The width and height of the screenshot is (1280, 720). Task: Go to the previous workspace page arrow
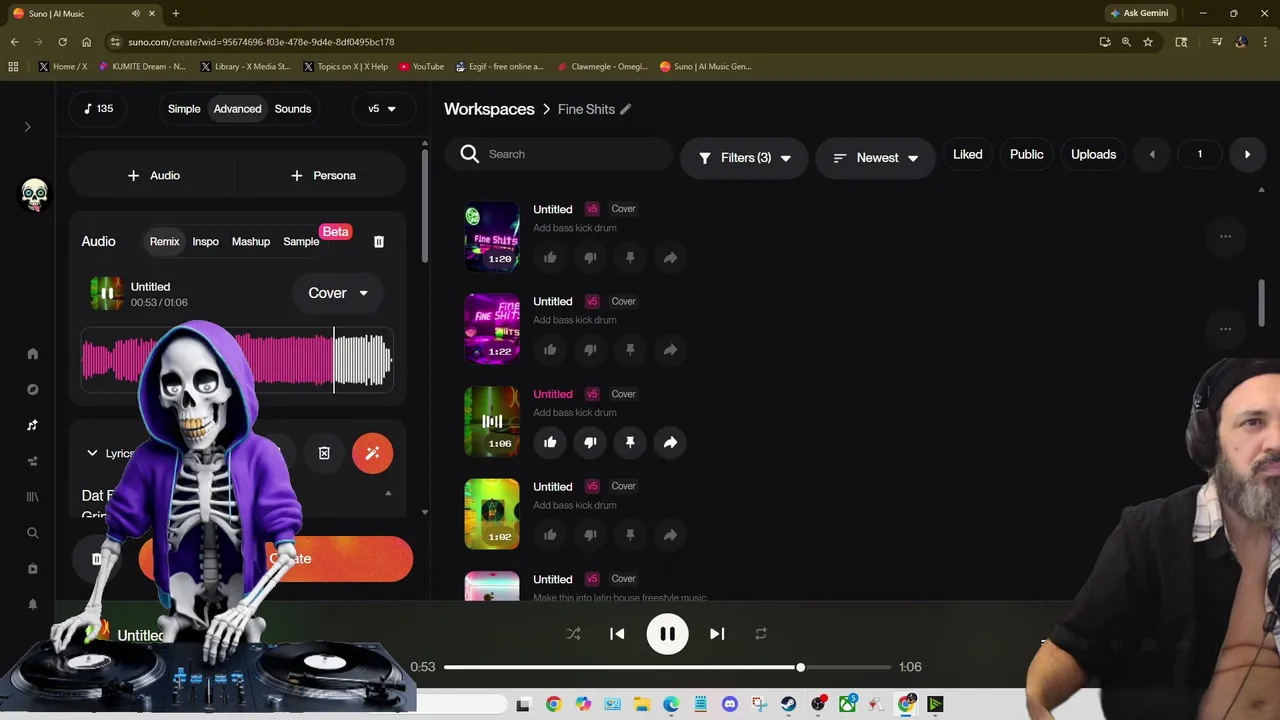pyautogui.click(x=1152, y=154)
